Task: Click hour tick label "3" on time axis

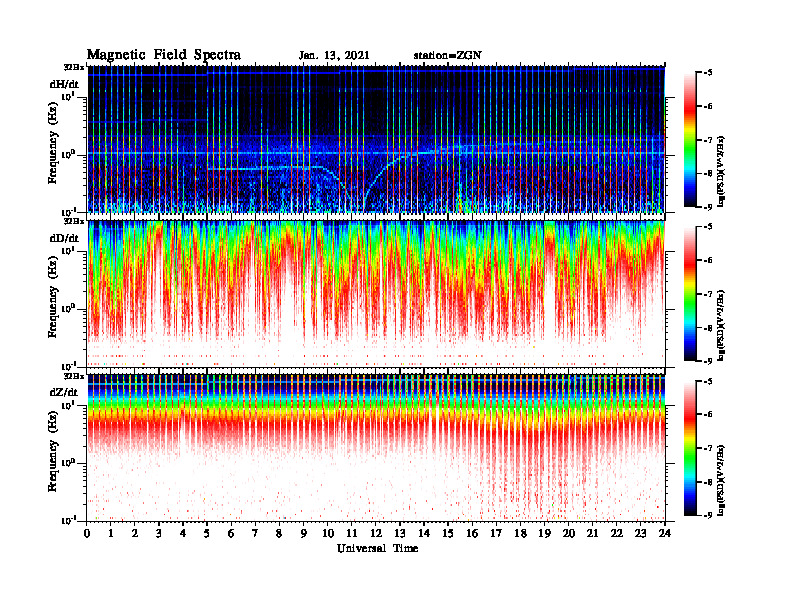Action: (x=159, y=533)
